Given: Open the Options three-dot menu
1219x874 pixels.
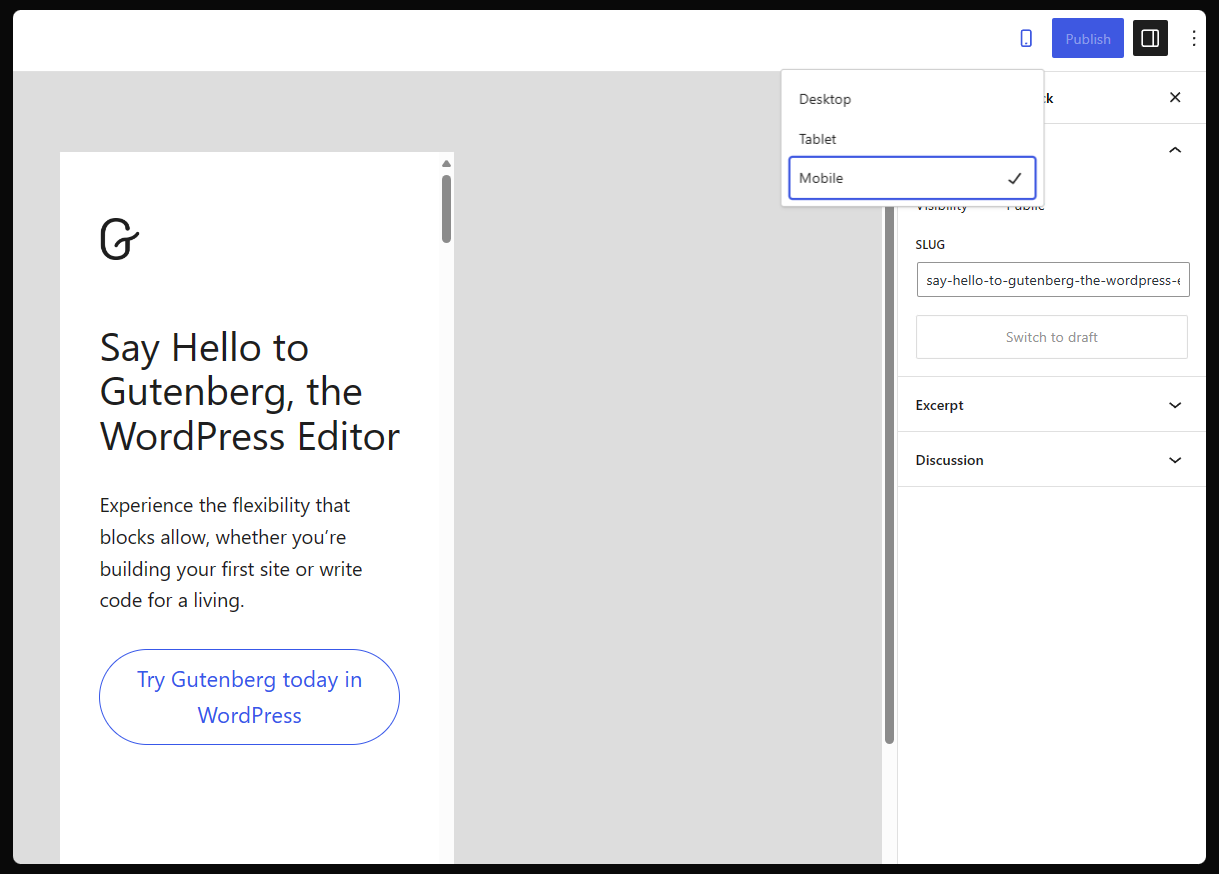Looking at the screenshot, I should [x=1193, y=38].
